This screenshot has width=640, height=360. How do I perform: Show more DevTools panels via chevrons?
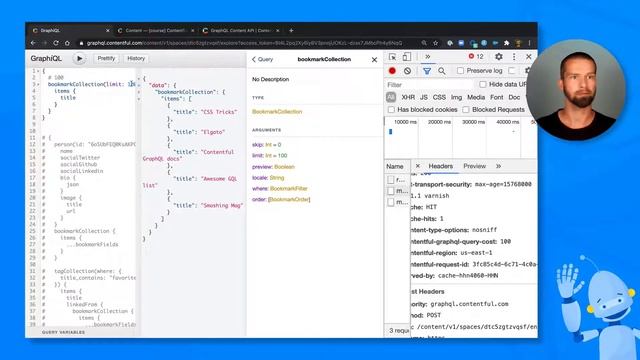pyautogui.click(x=427, y=57)
